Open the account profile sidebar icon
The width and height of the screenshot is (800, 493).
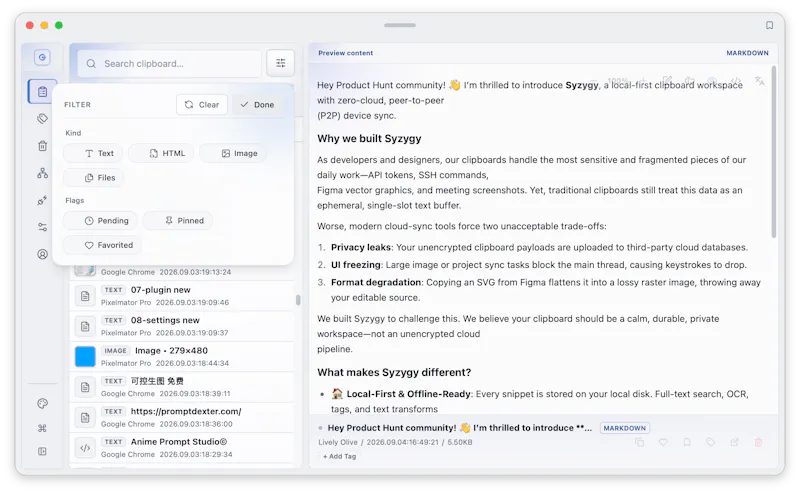point(42,254)
